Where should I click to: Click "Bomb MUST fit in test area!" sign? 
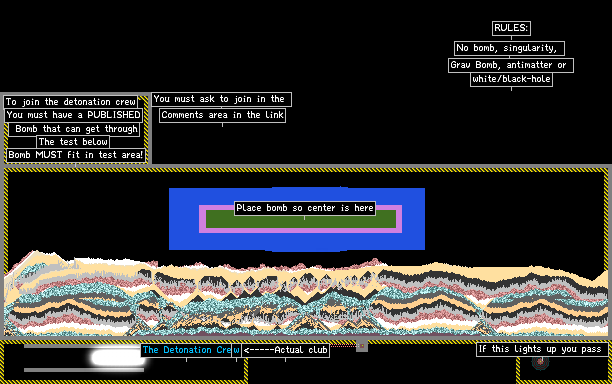[x=76, y=155]
